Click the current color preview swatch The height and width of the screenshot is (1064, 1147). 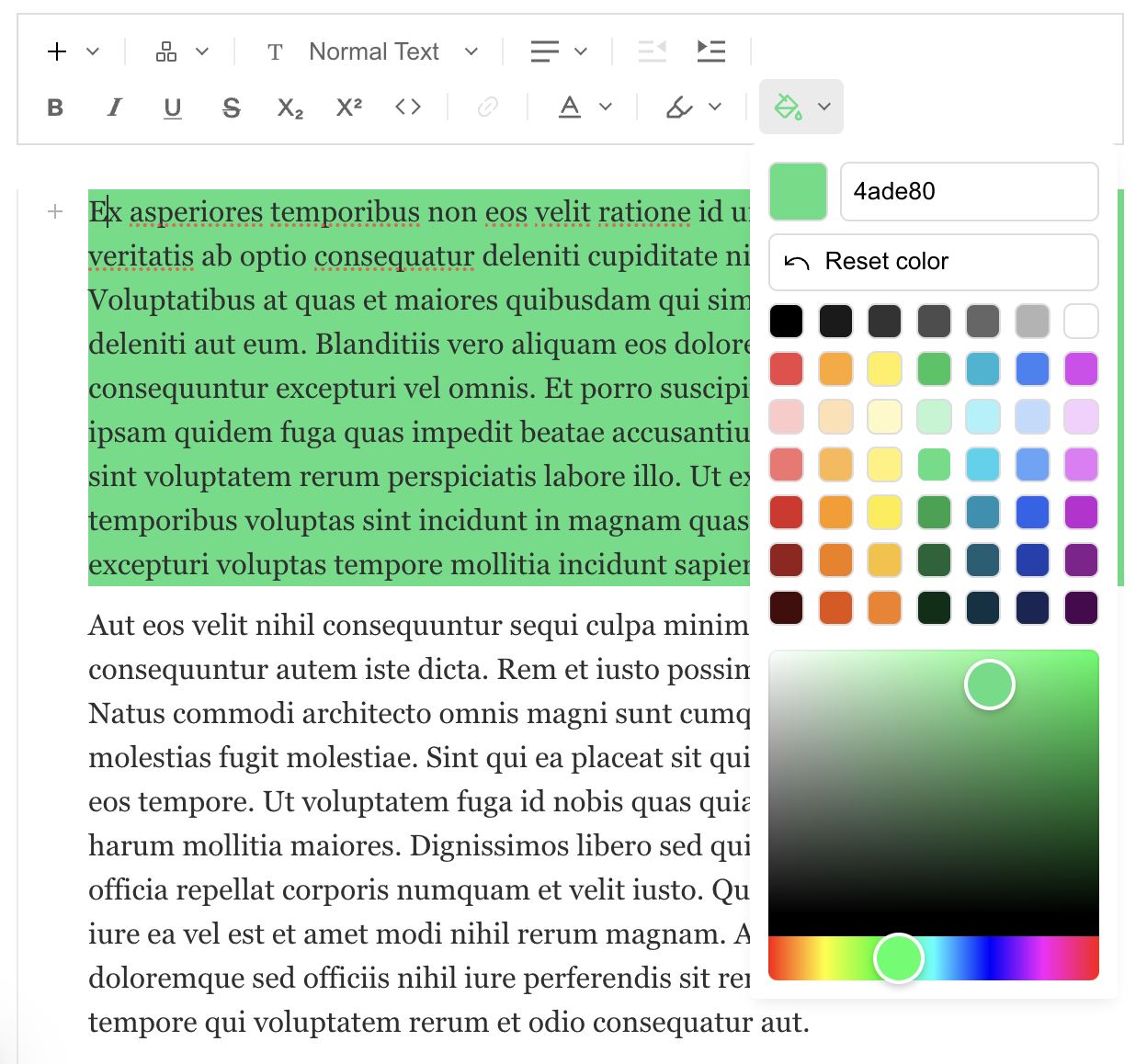[x=798, y=191]
